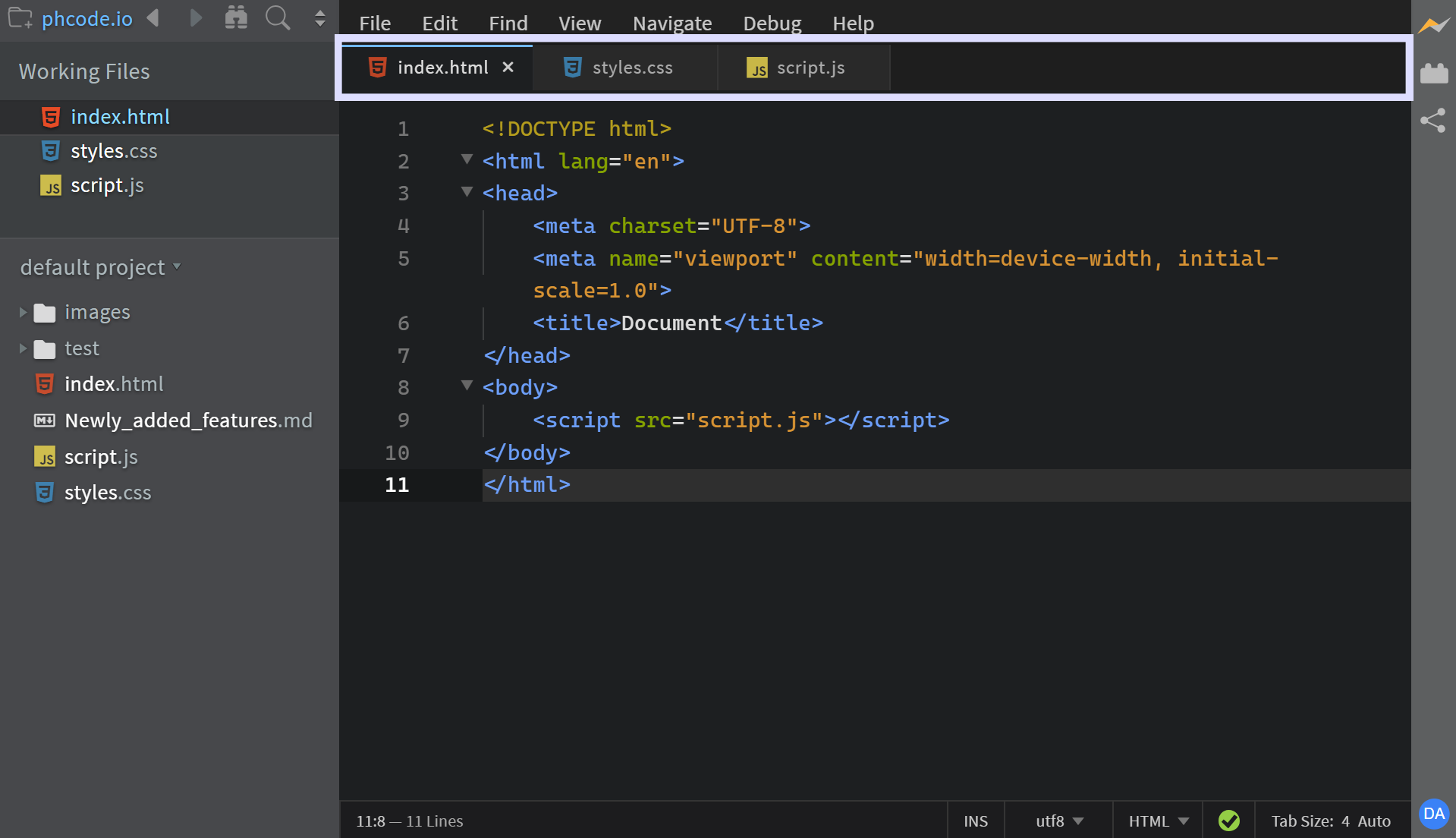
Task: Click the Live Preview lightning bolt icon
Action: coord(1433,26)
